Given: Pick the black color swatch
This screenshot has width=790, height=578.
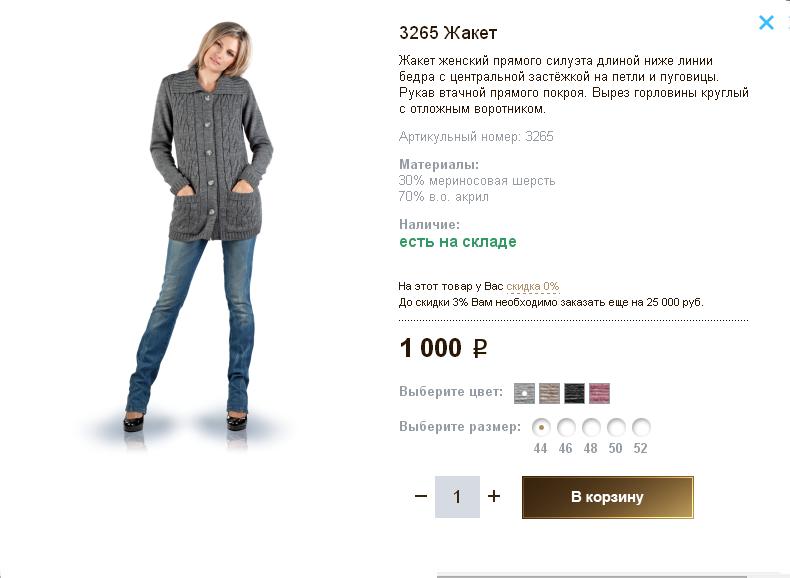Looking at the screenshot, I should click(x=574, y=393).
